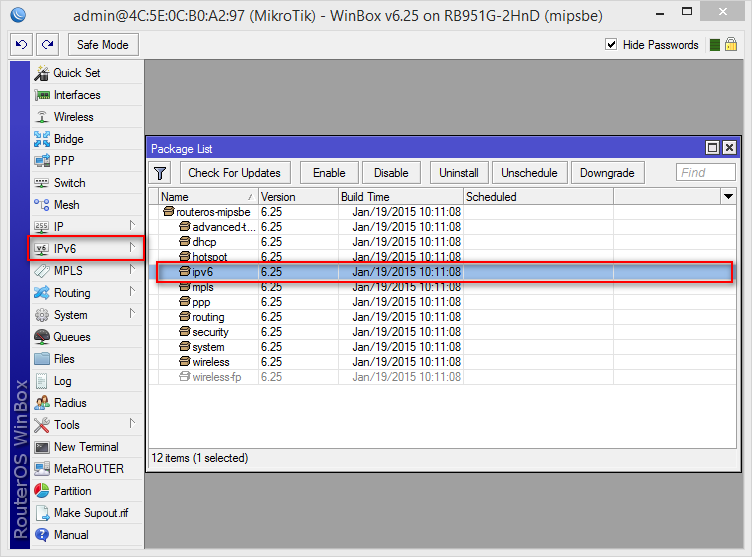Screen dimensions: 752x557
Task: Open Files from the sidebar
Action: tap(88, 359)
